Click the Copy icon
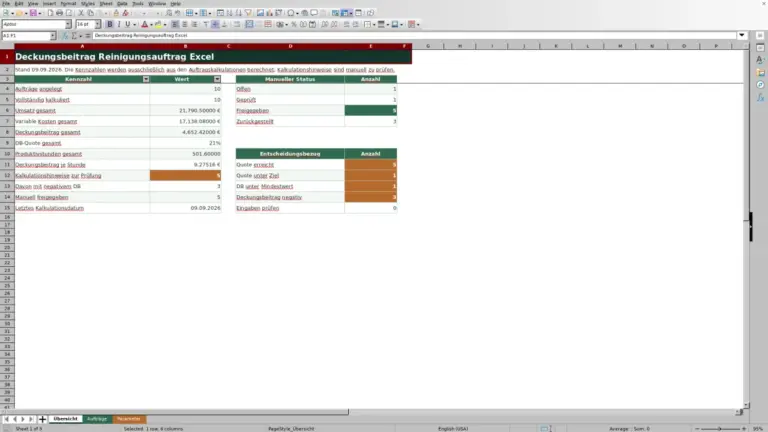Viewport: 768px width, 432px height. point(90,13)
